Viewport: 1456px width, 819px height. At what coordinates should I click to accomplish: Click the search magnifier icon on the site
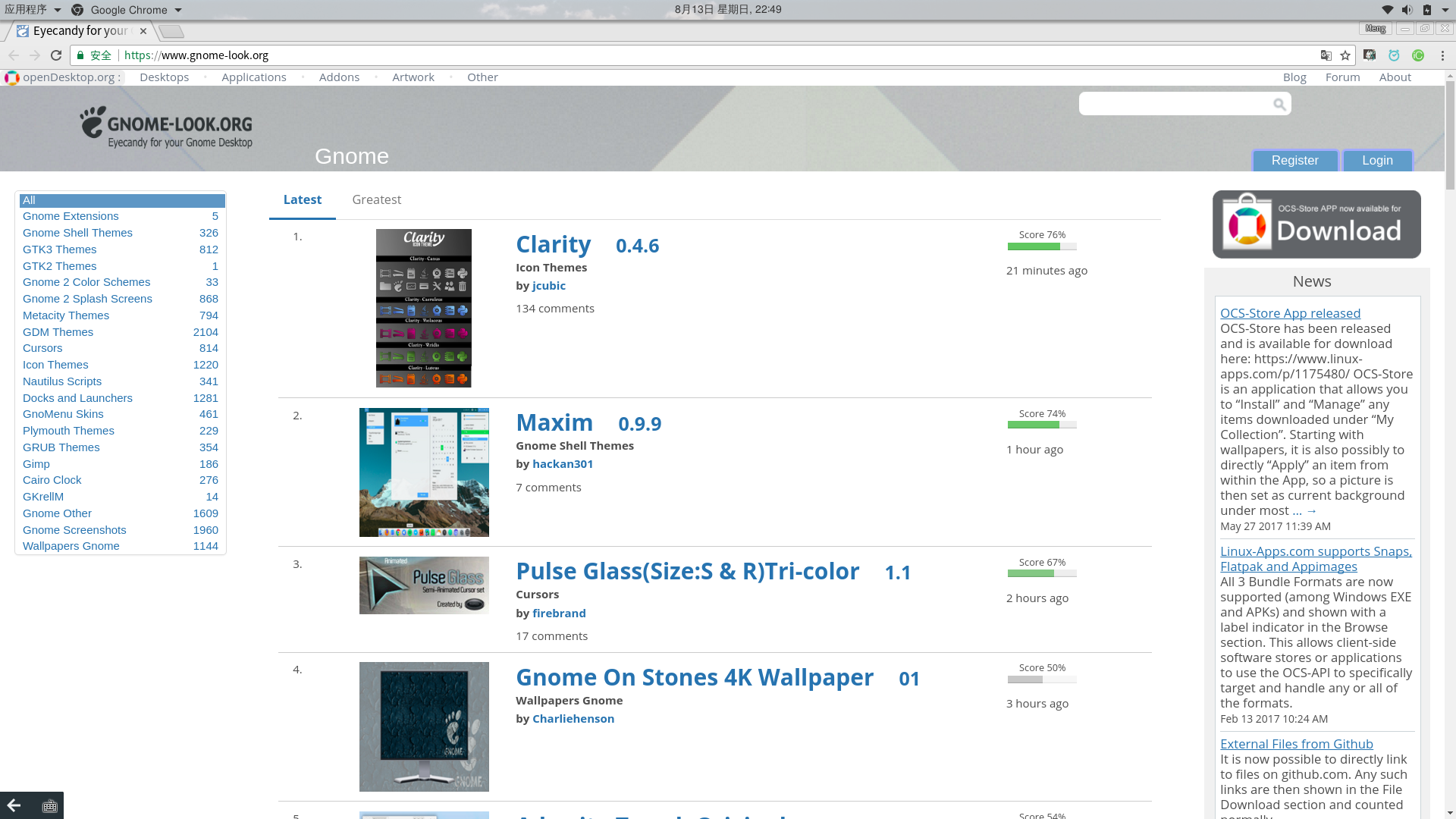tap(1279, 104)
